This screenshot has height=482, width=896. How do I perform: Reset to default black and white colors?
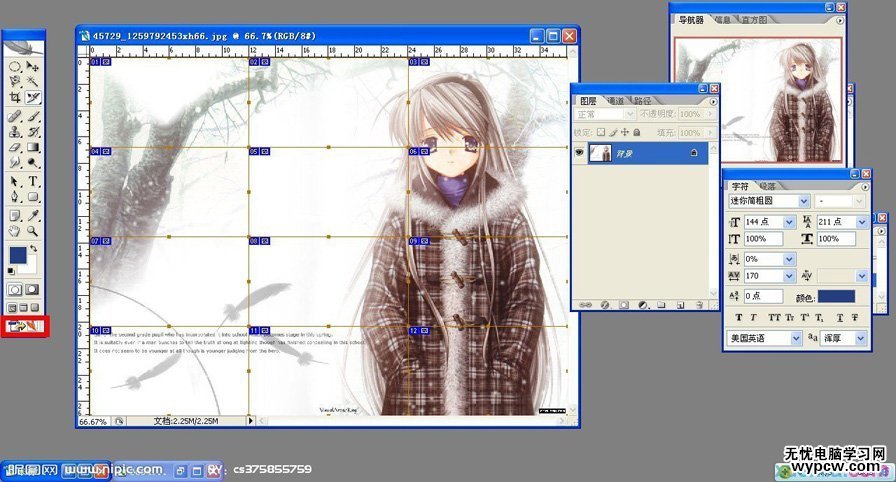point(11,271)
